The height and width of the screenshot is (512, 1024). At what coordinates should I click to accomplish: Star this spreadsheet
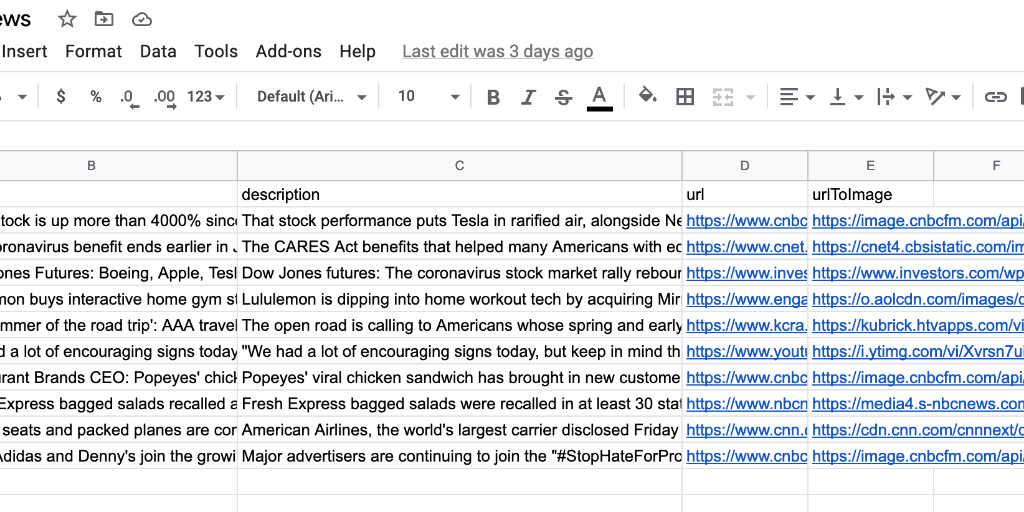point(67,19)
